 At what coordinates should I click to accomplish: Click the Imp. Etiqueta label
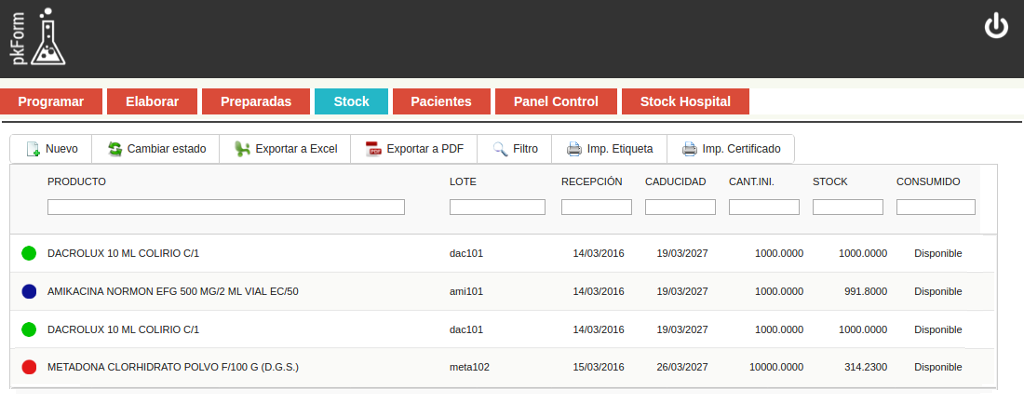click(620, 149)
